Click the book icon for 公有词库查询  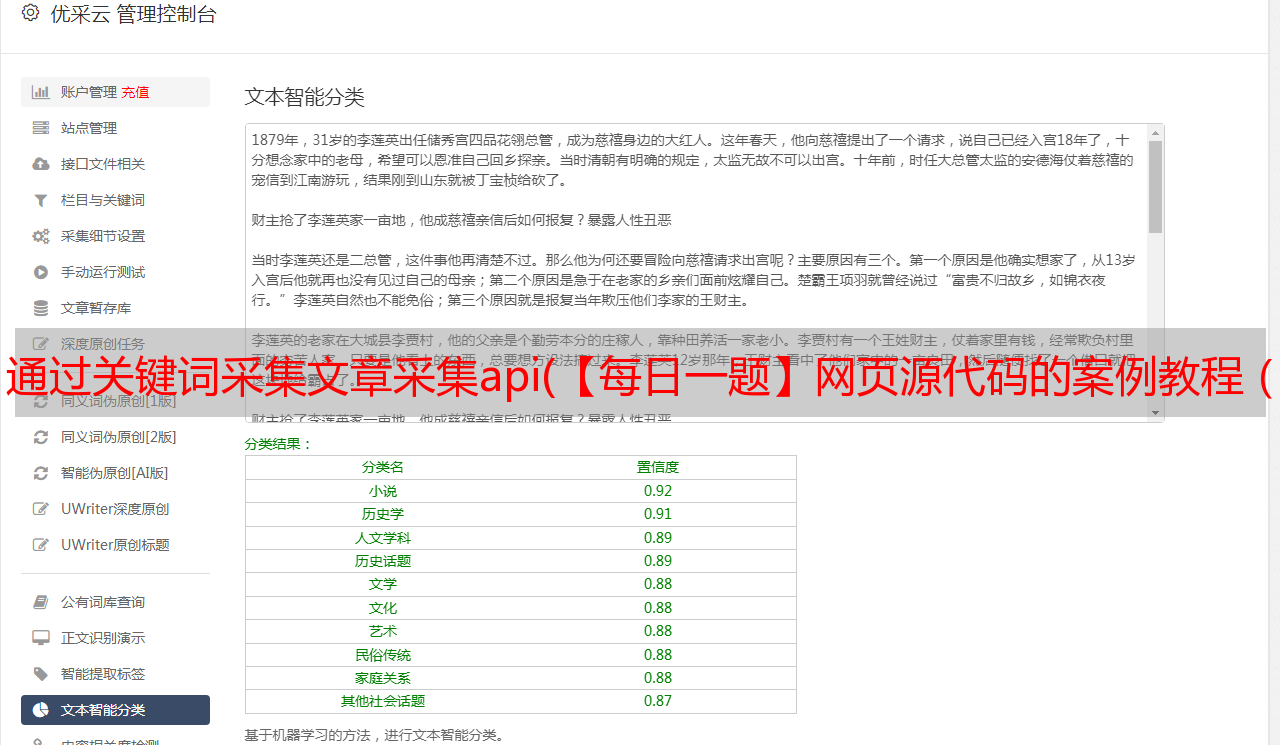41,602
